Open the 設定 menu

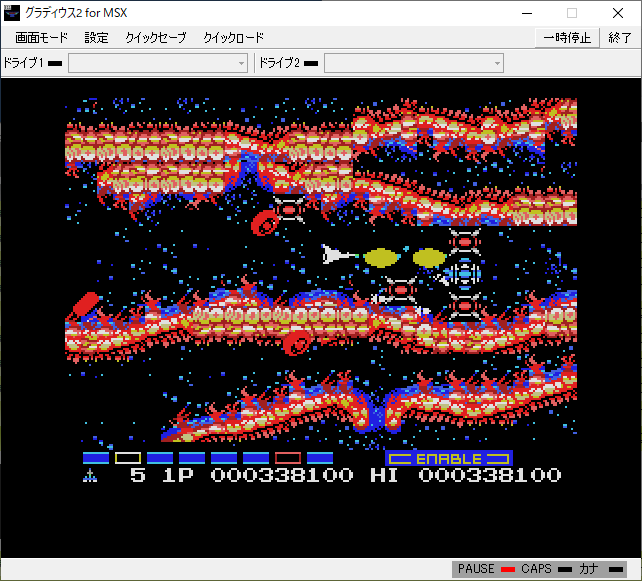click(96, 38)
